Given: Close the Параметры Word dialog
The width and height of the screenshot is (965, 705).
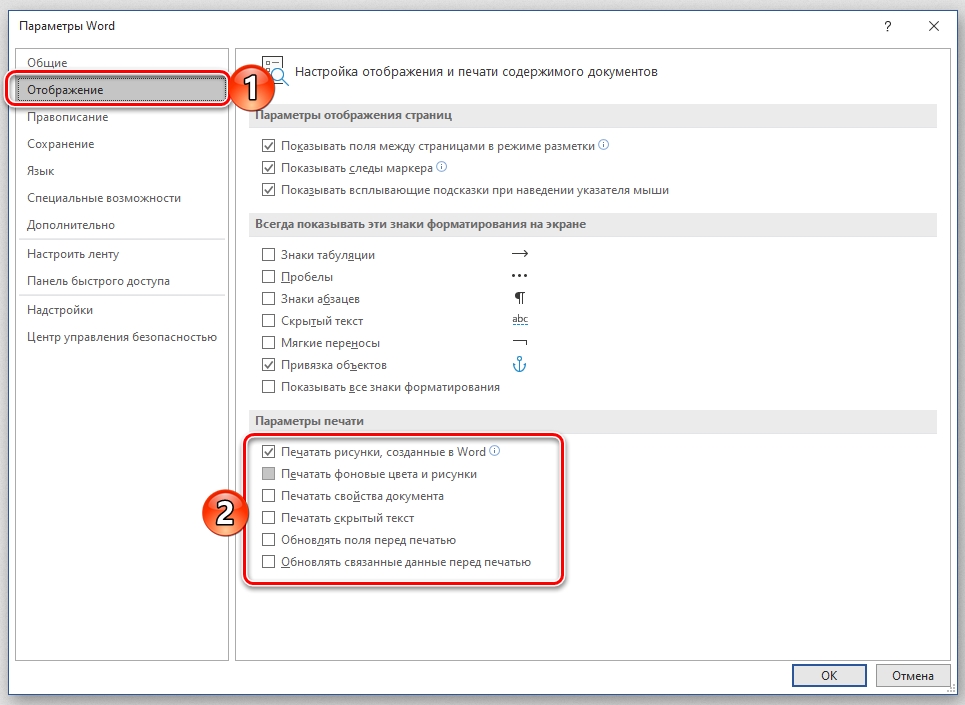Looking at the screenshot, I should pos(931,26).
